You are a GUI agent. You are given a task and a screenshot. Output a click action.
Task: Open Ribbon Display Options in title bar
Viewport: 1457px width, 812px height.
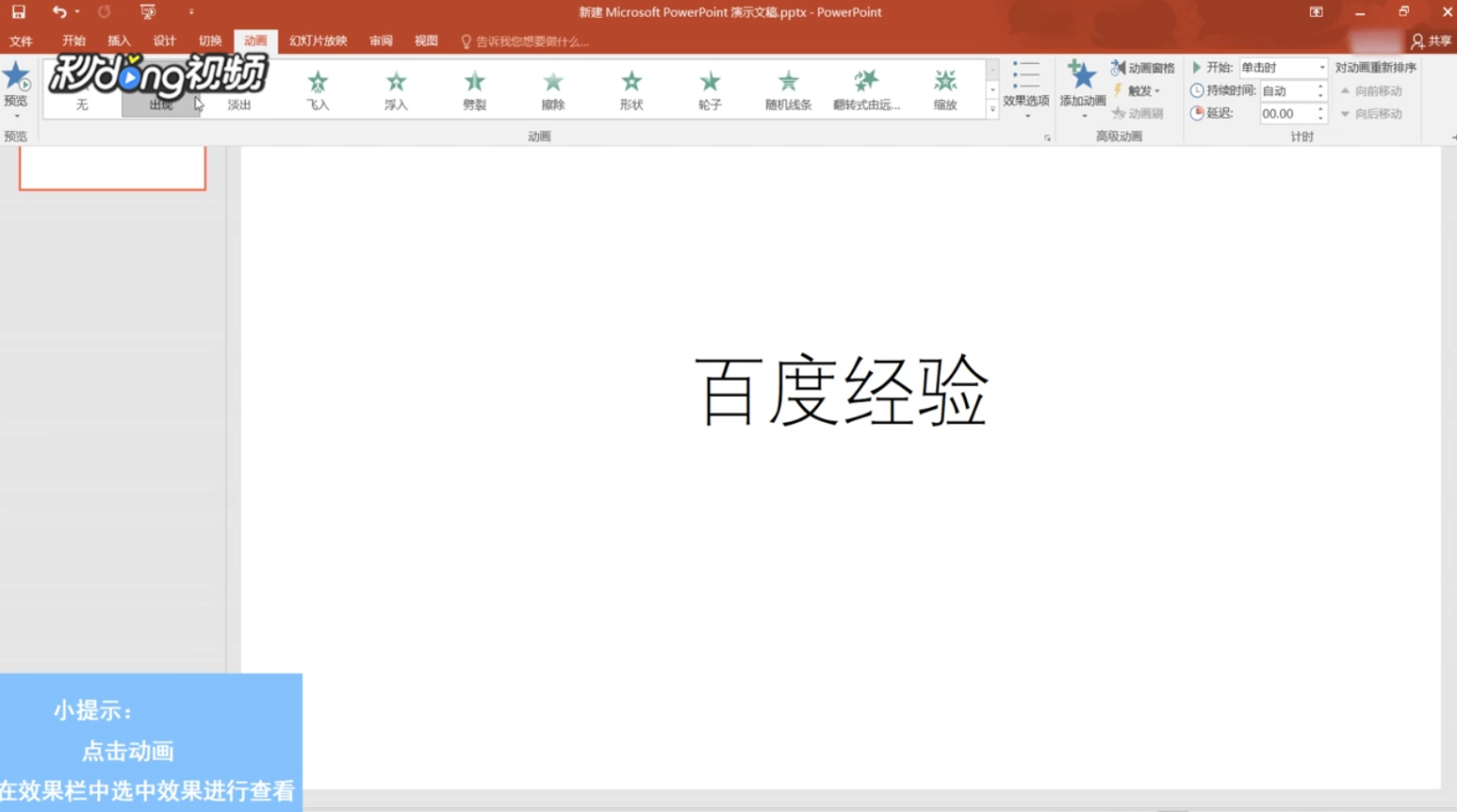pos(1316,12)
